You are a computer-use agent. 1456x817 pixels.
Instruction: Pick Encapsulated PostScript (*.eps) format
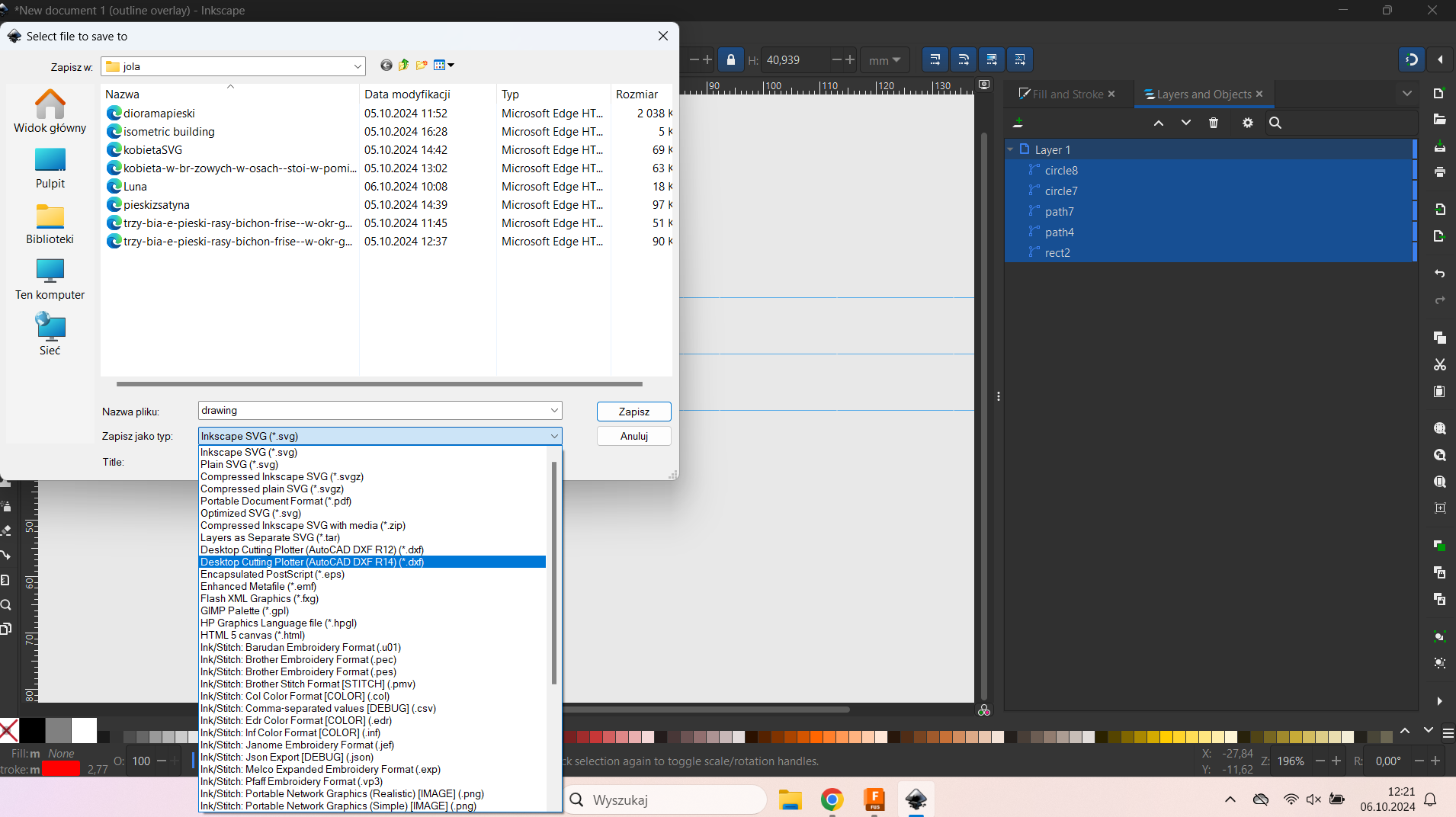(272, 574)
